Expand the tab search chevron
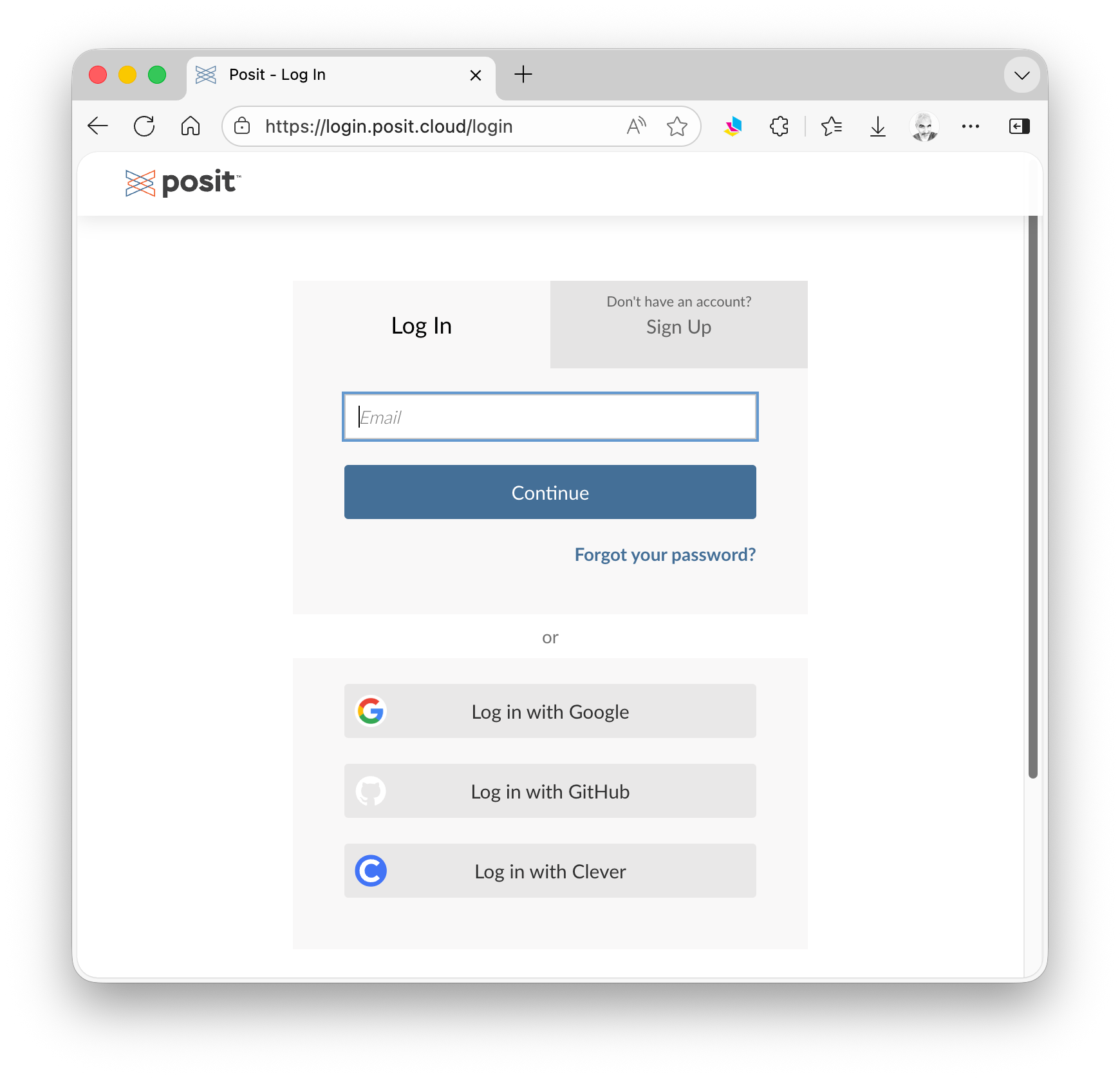The width and height of the screenshot is (1120, 1078). 1022,75
